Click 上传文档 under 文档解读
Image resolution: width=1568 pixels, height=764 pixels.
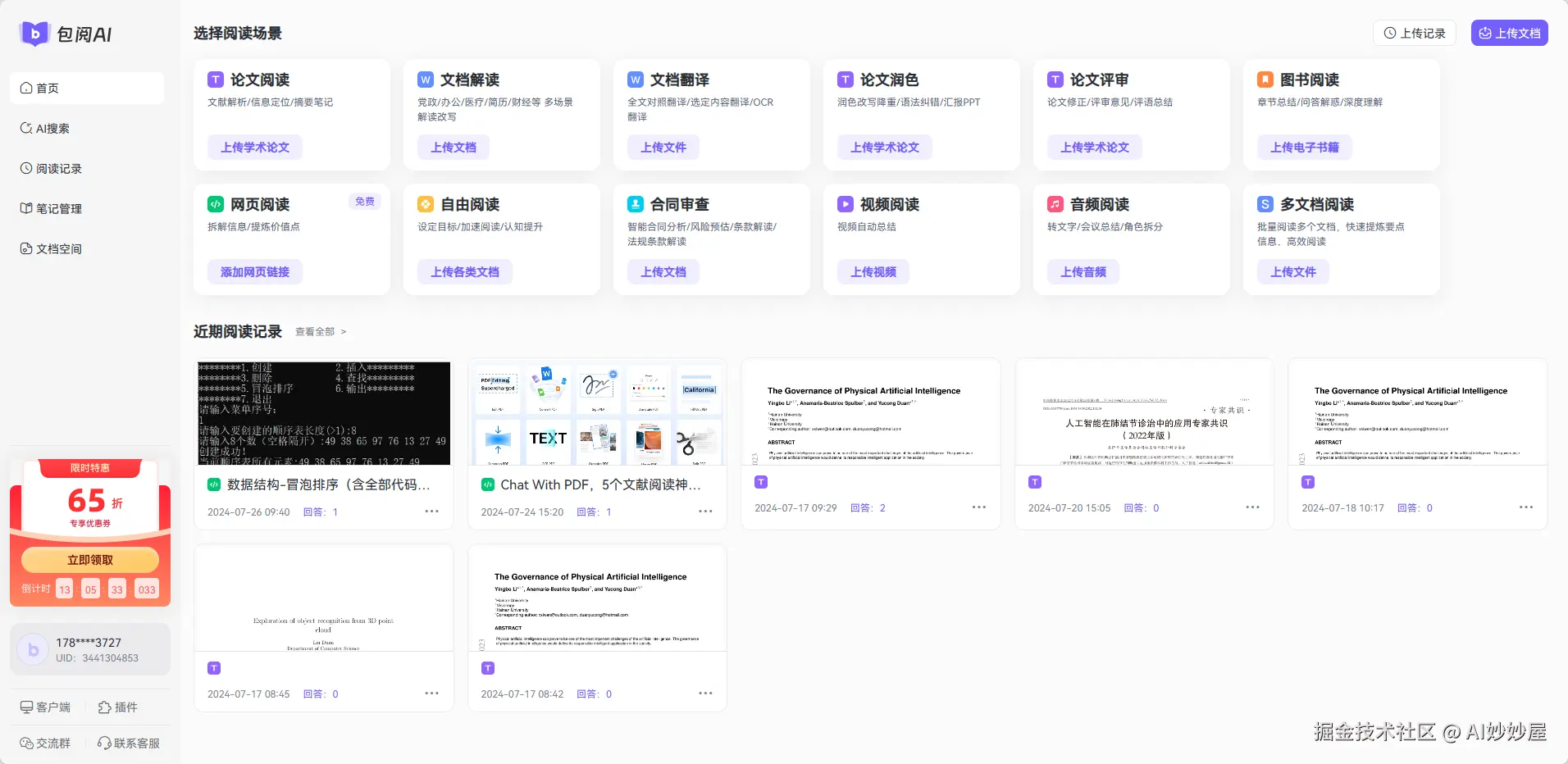click(x=454, y=148)
